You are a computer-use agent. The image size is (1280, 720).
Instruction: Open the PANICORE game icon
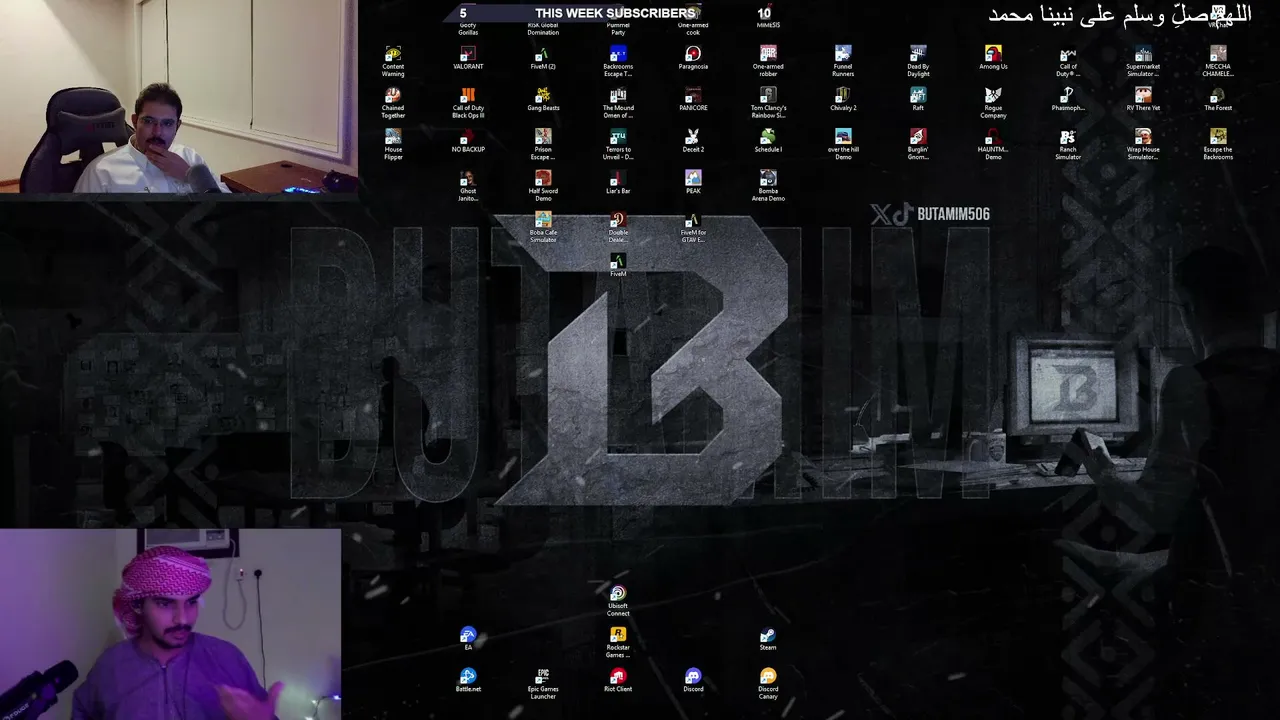point(693,99)
